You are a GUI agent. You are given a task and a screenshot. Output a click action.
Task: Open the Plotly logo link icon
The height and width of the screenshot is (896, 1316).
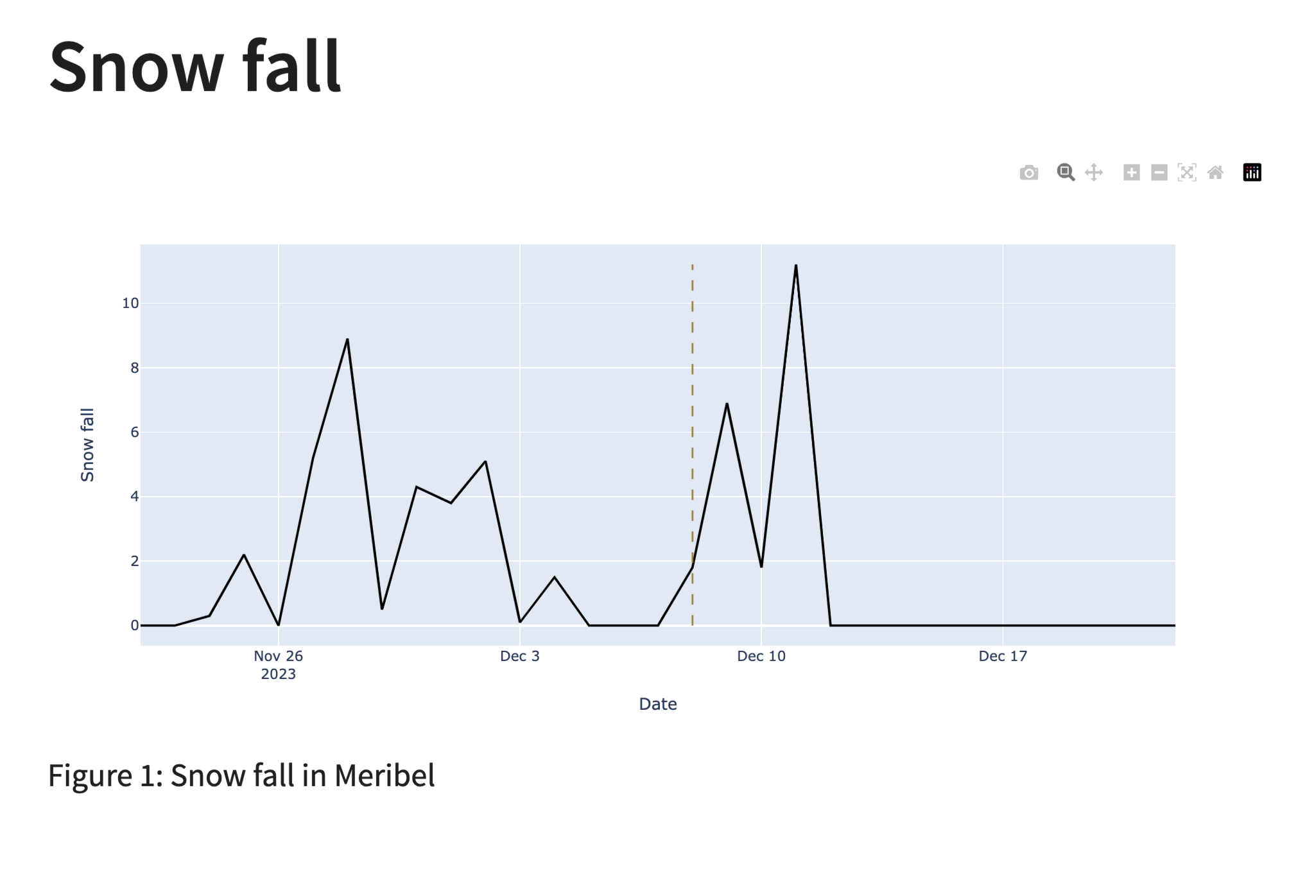pyautogui.click(x=1252, y=173)
